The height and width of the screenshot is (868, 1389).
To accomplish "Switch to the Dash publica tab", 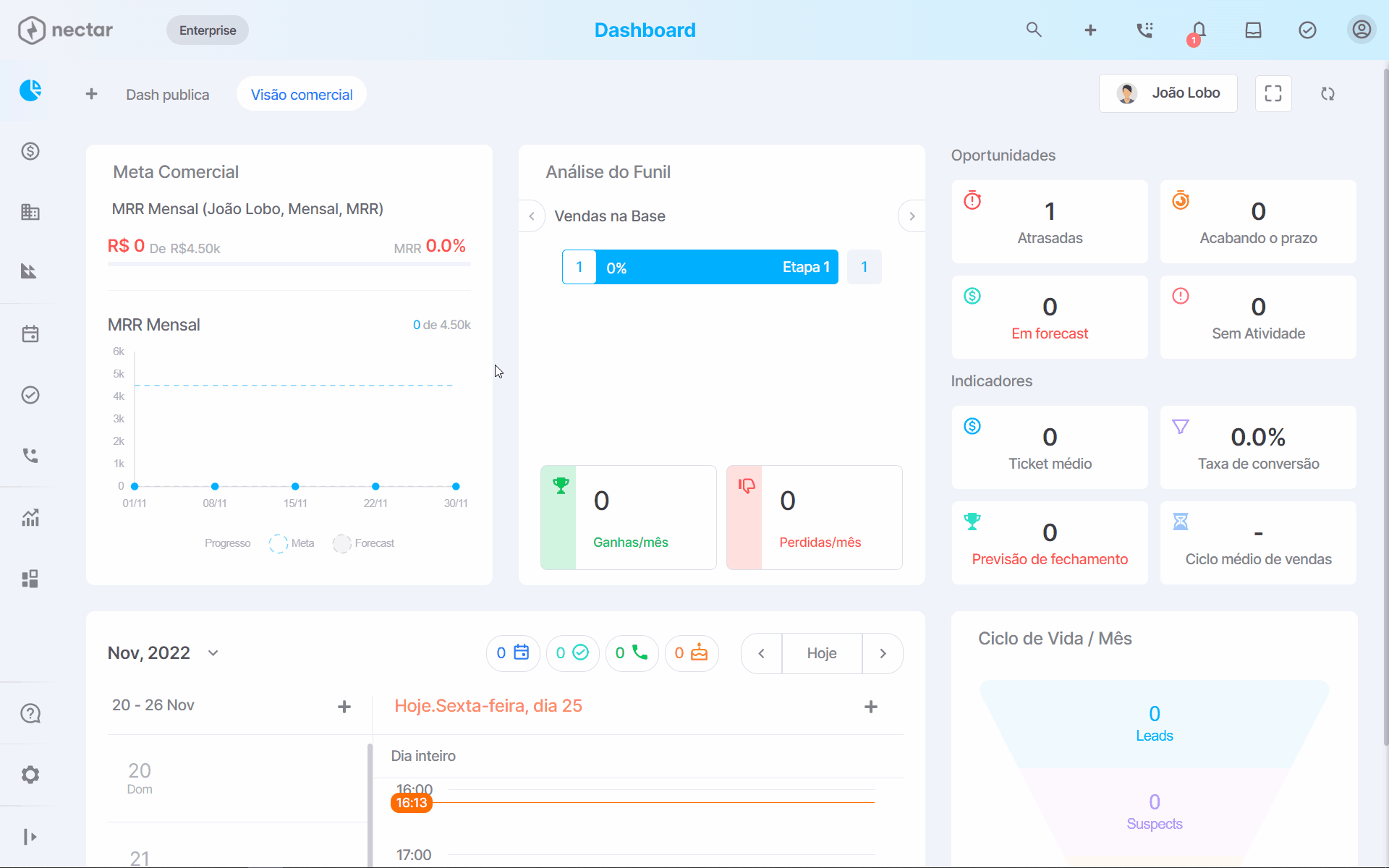I will pos(168,95).
